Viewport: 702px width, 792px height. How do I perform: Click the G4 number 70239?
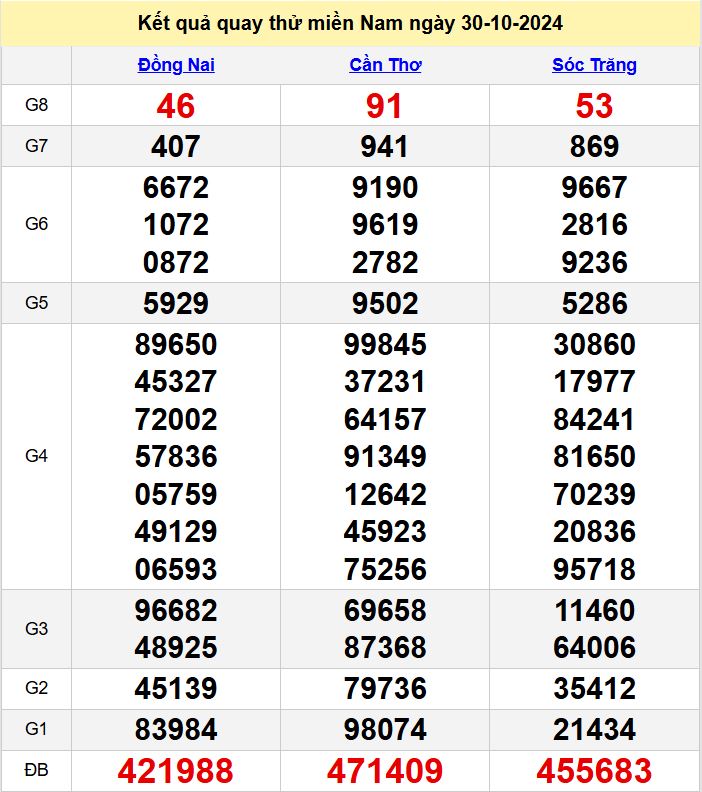(x=594, y=494)
